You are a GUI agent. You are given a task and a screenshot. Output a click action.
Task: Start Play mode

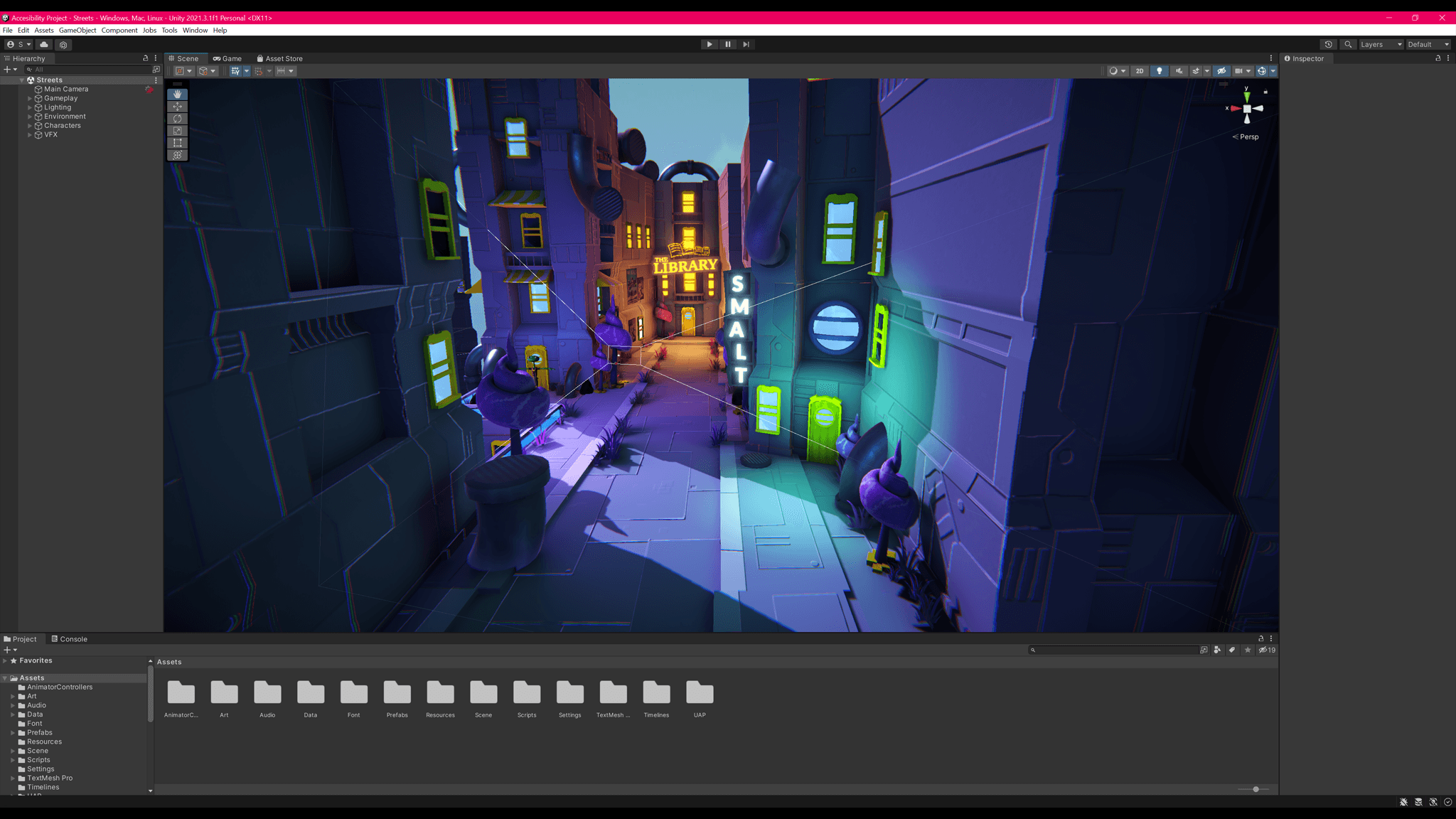[709, 44]
